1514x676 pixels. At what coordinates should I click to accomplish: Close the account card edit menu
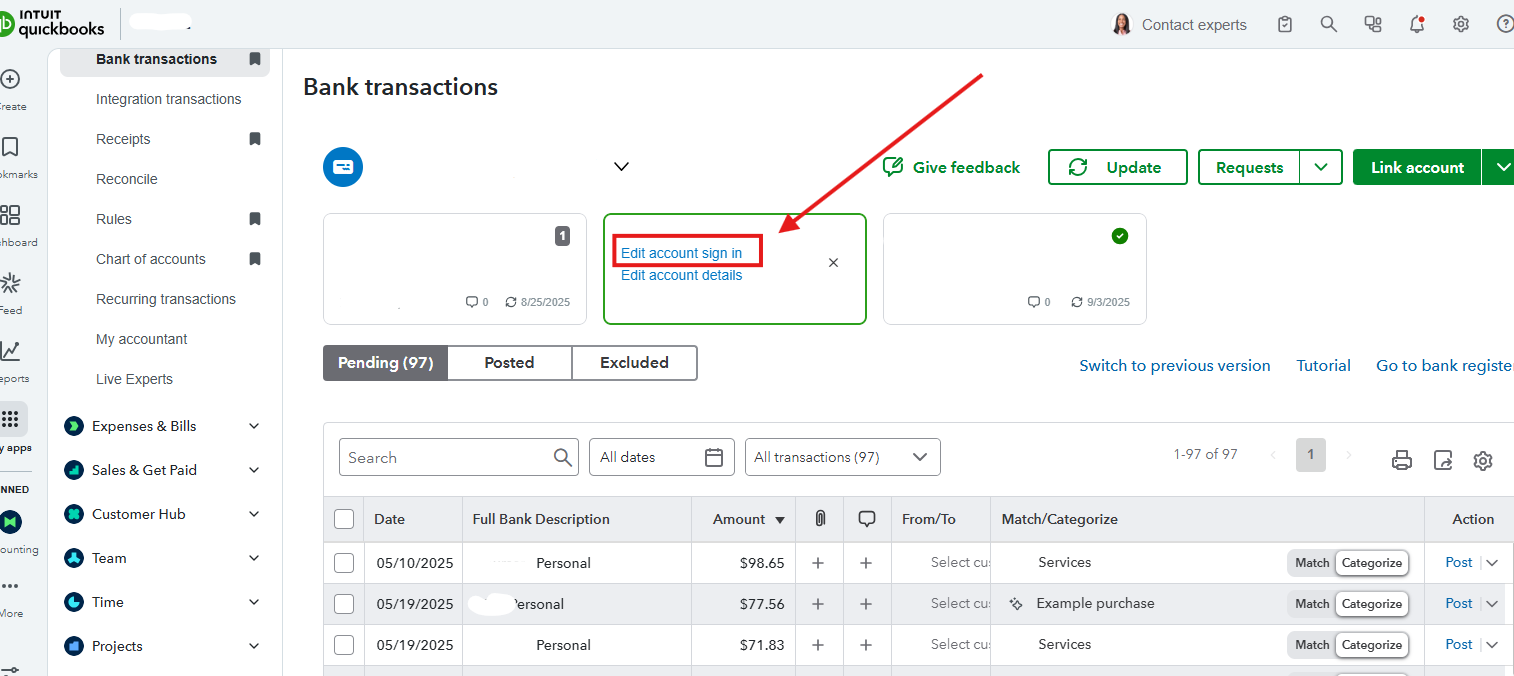coord(833,263)
